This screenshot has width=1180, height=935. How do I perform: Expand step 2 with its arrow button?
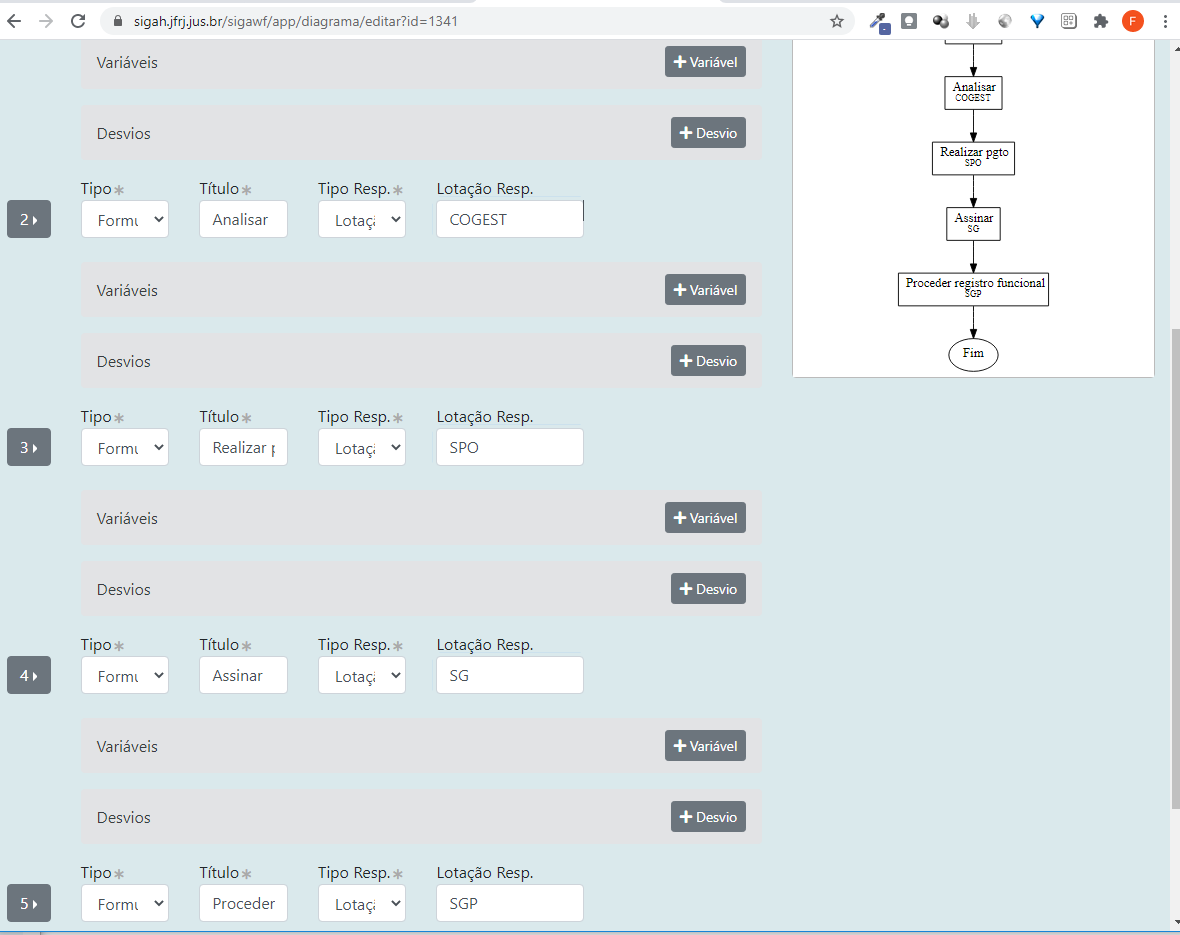[x=29, y=220]
